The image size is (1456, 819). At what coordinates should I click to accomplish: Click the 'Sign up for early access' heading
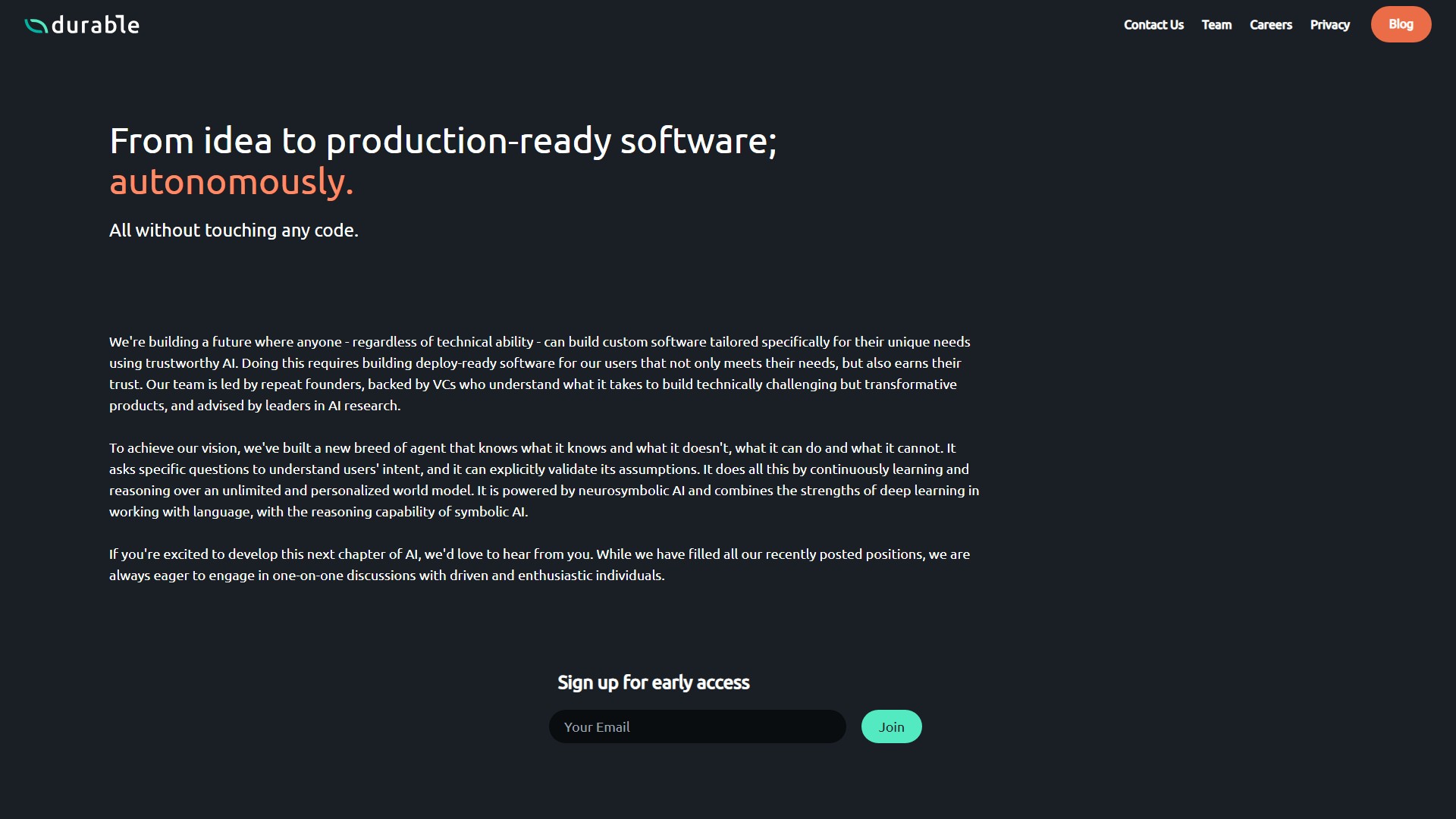[x=653, y=682]
